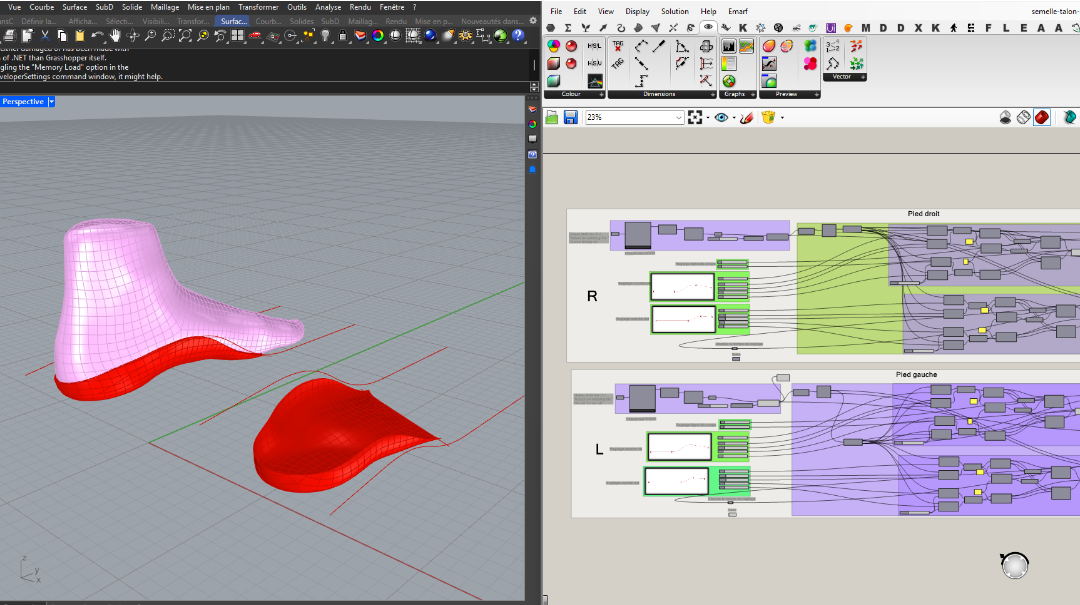Enable shaded preview mode red capsule icon
Image resolution: width=1080 pixels, height=605 pixels.
pyautogui.click(x=1042, y=117)
